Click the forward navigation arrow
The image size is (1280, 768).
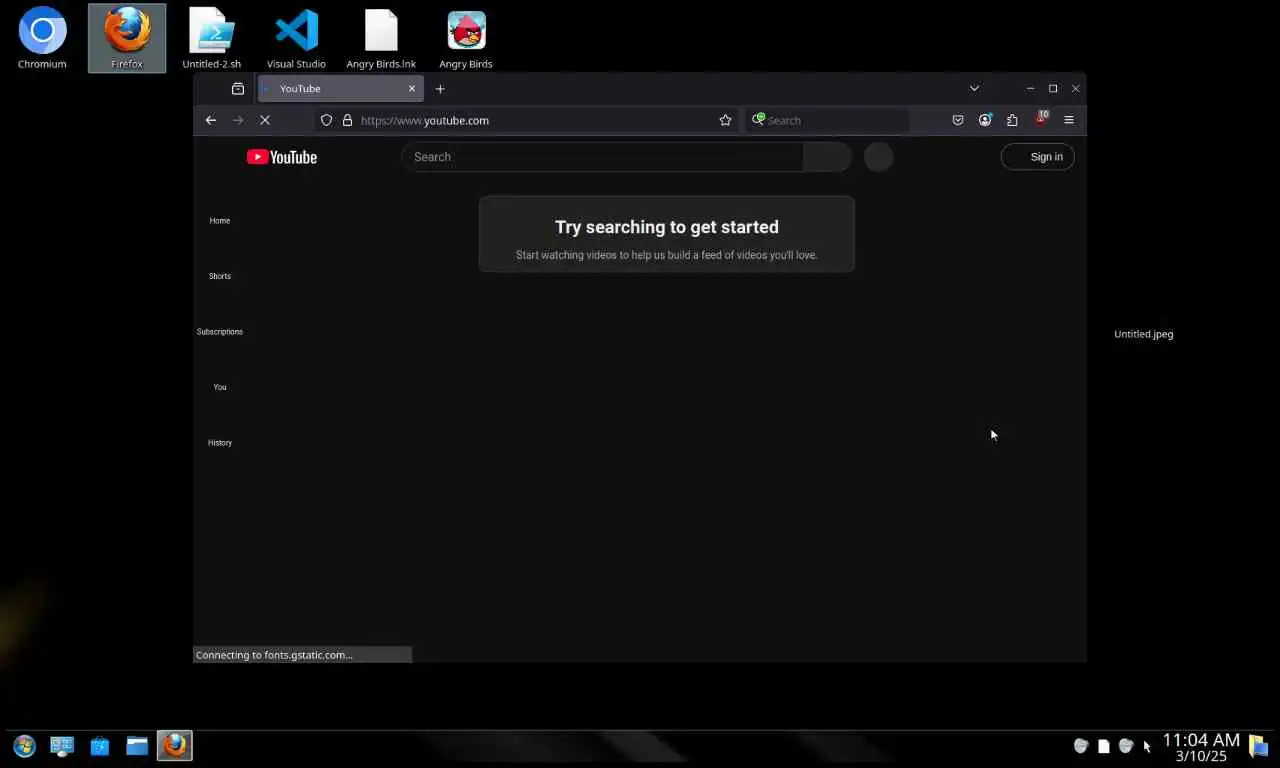point(238,120)
